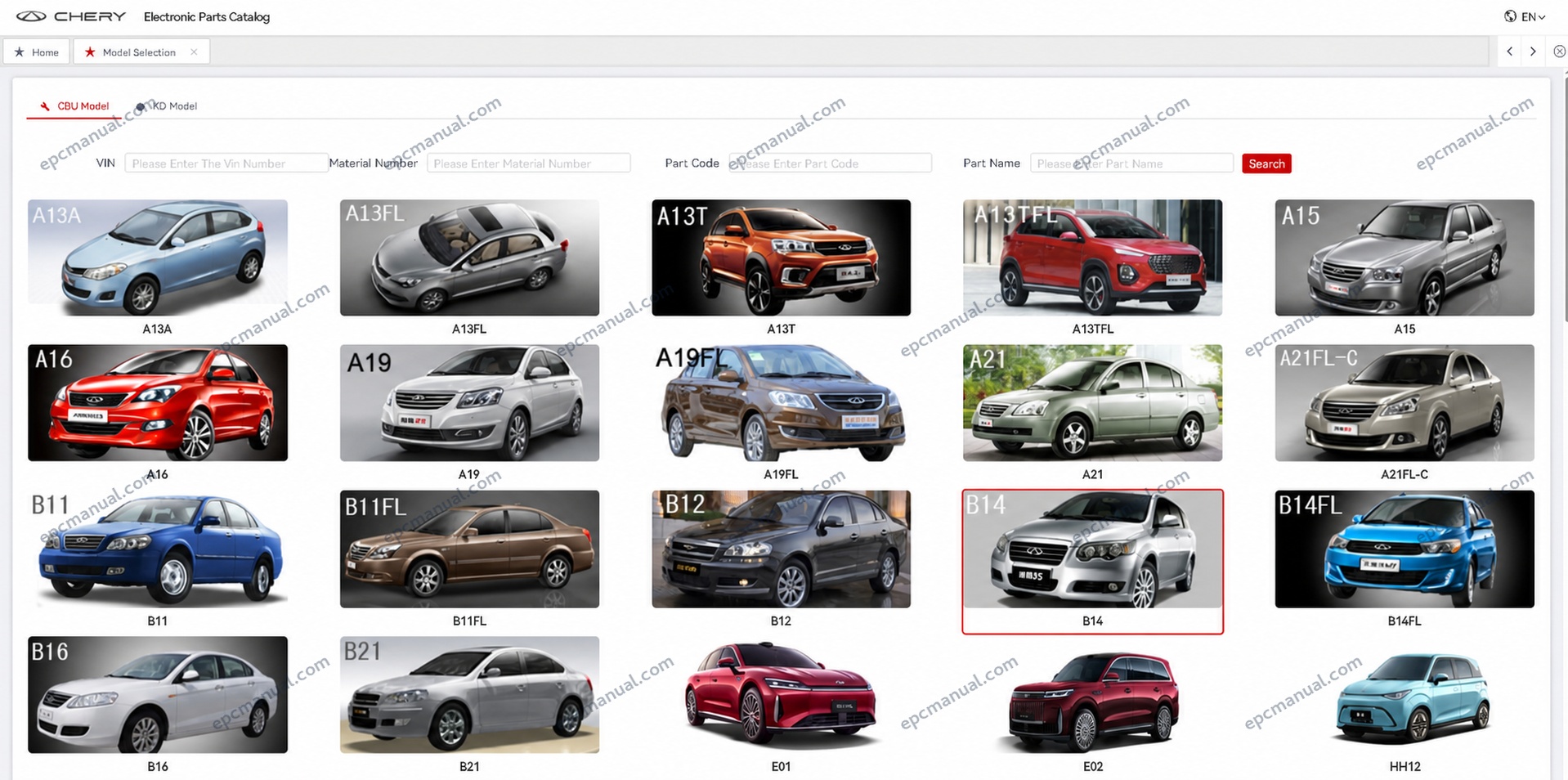The height and width of the screenshot is (780, 1568).
Task: Click the Chery logo icon
Action: pyautogui.click(x=31, y=16)
